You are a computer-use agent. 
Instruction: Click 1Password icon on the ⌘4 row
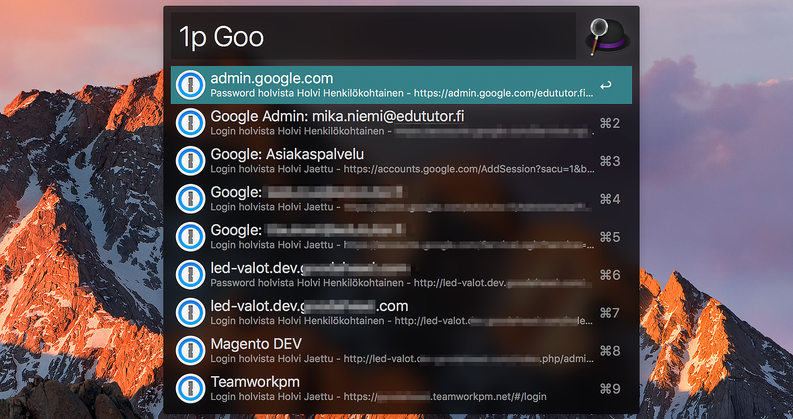click(x=191, y=199)
